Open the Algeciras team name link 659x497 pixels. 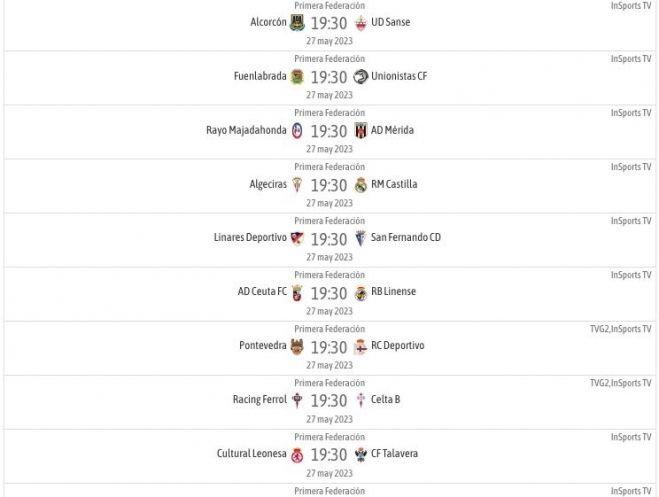(268, 184)
